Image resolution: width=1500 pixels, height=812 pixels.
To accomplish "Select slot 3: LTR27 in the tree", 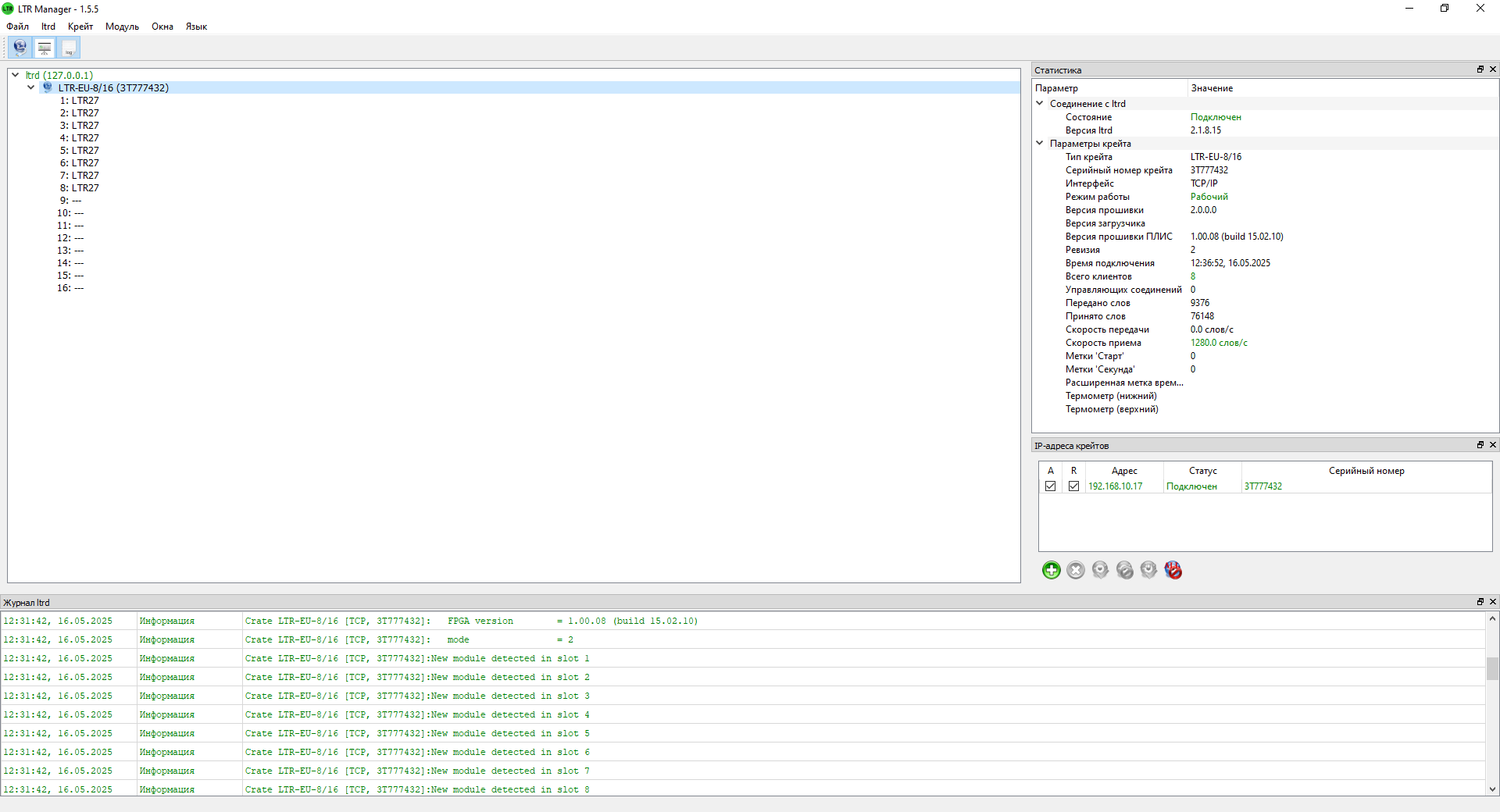I will coord(80,125).
